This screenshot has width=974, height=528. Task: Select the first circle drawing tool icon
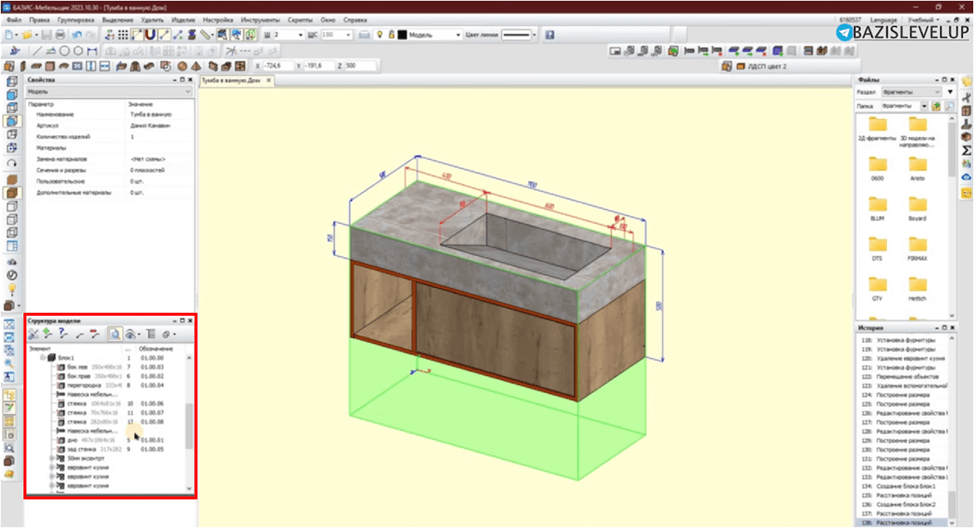tap(65, 51)
